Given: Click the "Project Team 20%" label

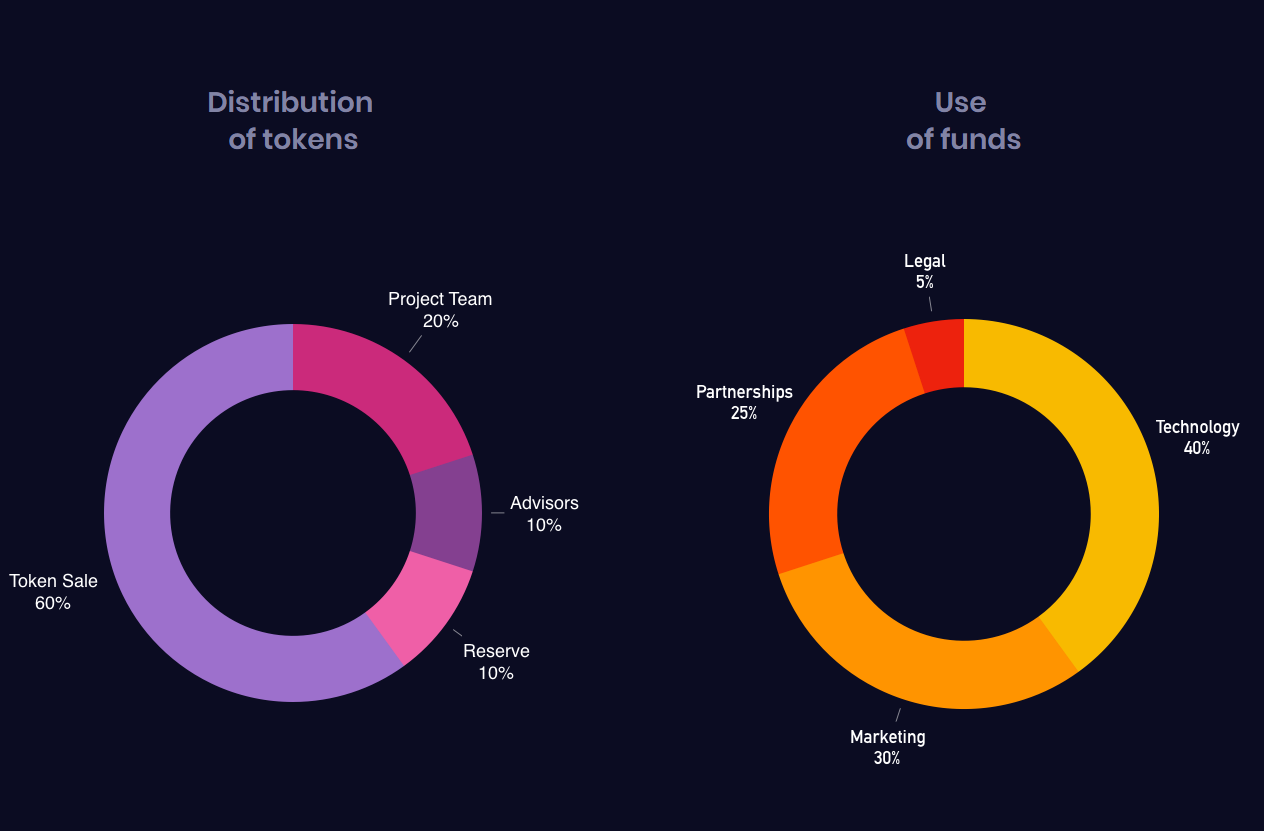Looking at the screenshot, I should (440, 310).
